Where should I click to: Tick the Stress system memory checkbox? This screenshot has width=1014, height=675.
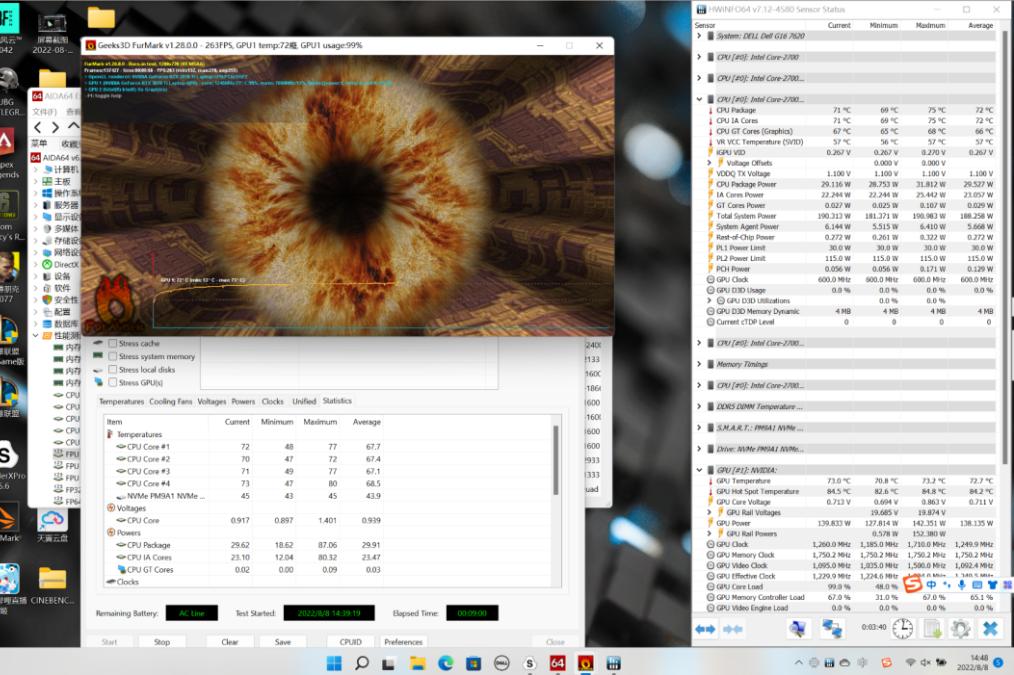[x=113, y=356]
